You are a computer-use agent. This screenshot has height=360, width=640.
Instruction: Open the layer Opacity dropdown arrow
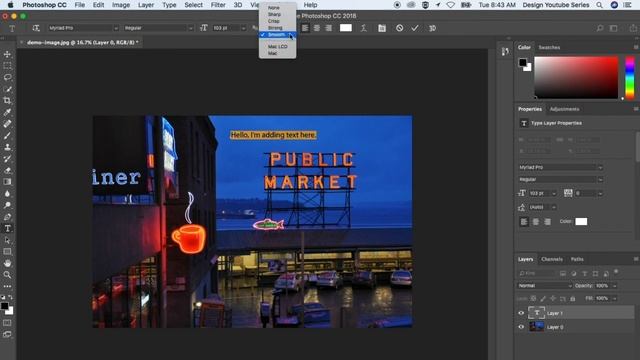(614, 286)
